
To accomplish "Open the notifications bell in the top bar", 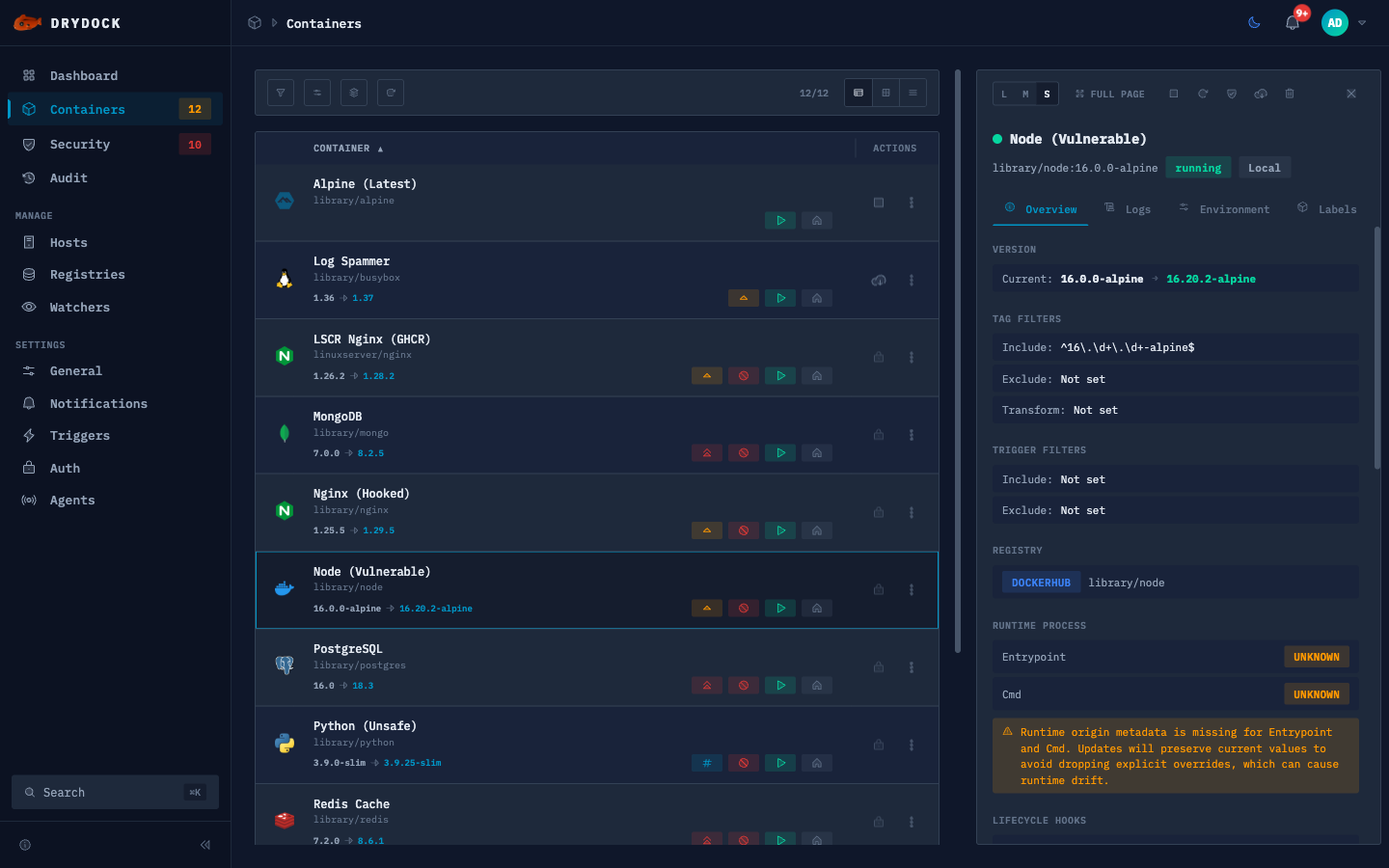I will point(1293,22).
